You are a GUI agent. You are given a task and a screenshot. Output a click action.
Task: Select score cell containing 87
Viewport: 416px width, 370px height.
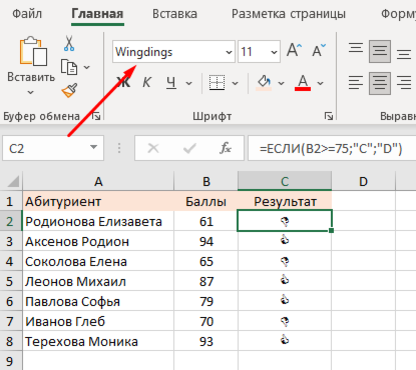(206, 281)
